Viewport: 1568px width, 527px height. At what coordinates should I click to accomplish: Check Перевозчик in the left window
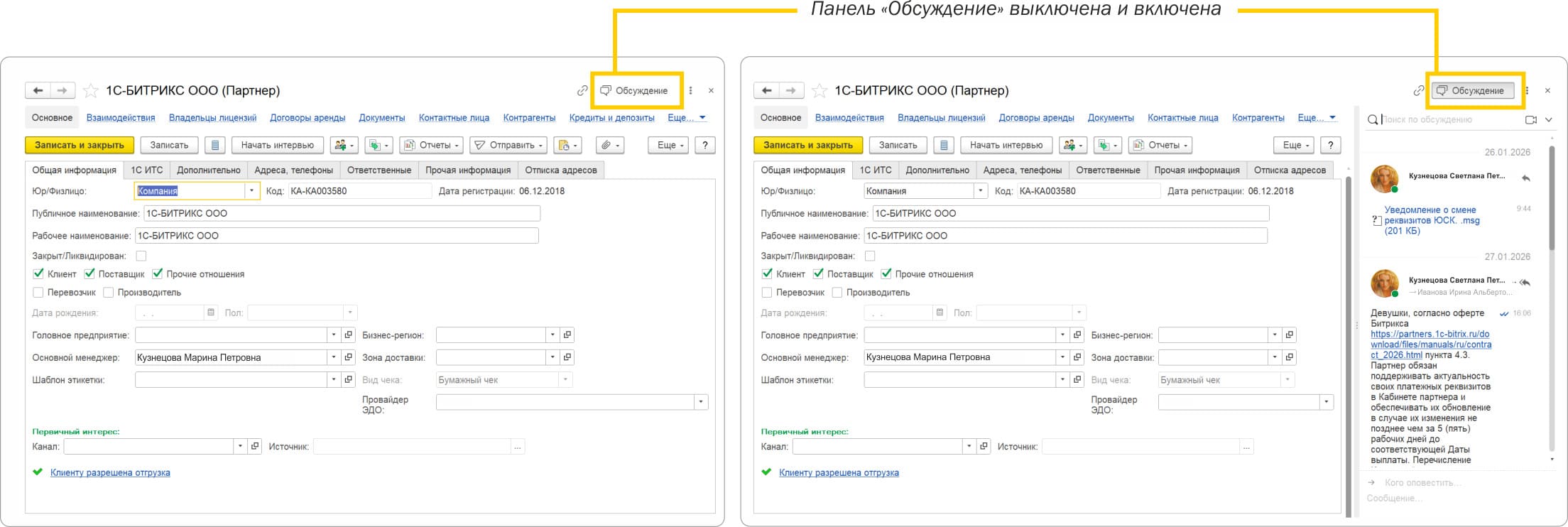[x=38, y=292]
